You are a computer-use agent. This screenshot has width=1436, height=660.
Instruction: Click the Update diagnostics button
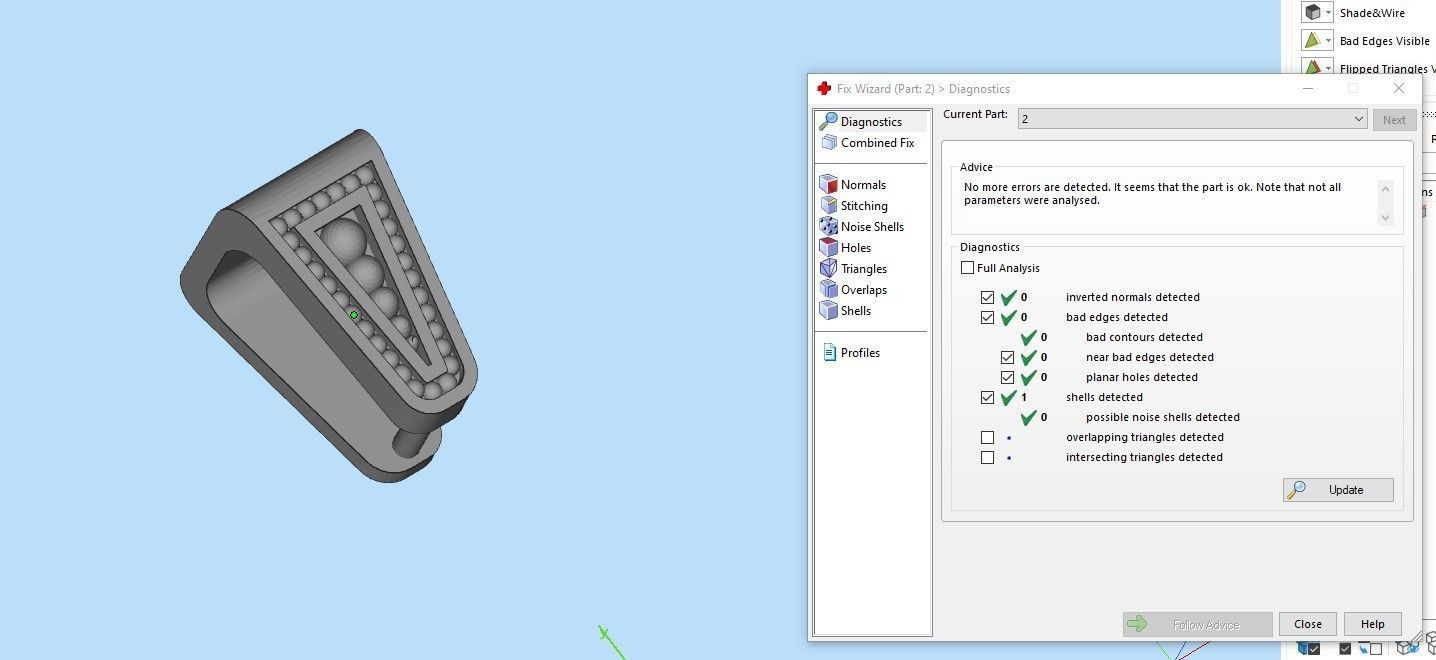coord(1338,490)
